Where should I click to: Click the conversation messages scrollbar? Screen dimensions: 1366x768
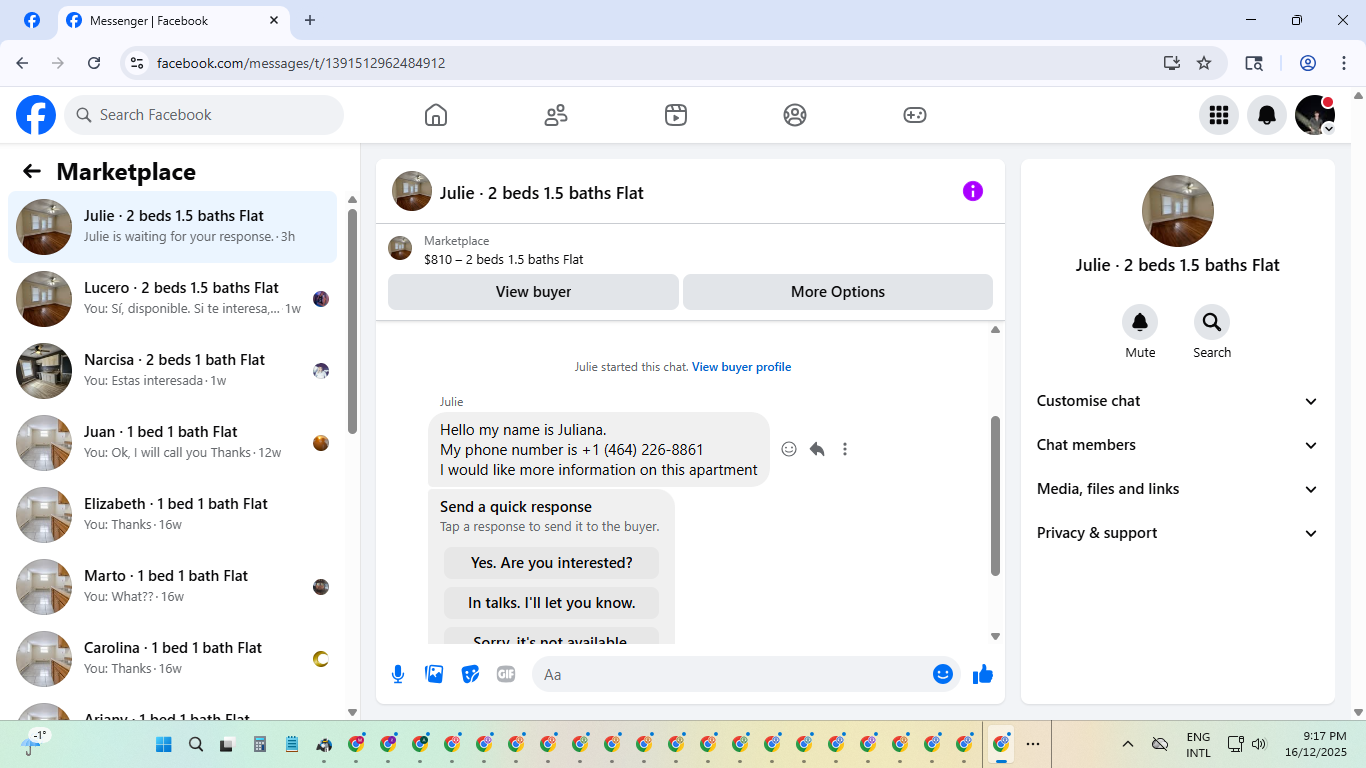995,496
